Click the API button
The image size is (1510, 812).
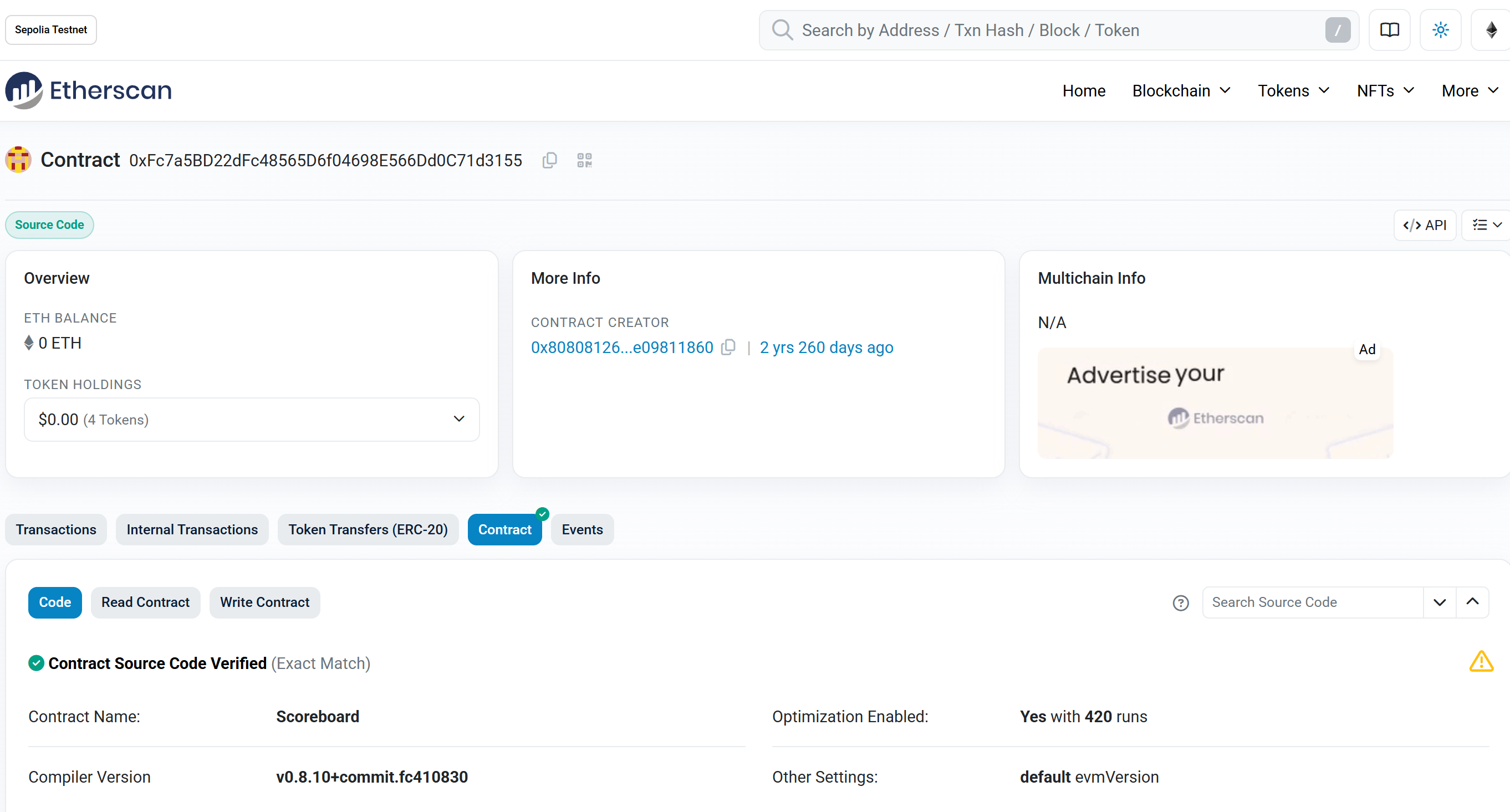pos(1425,225)
